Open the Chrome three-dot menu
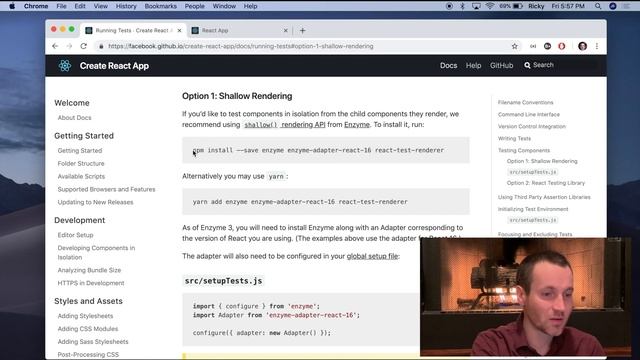The width and height of the screenshot is (640, 360). (x=597, y=46)
